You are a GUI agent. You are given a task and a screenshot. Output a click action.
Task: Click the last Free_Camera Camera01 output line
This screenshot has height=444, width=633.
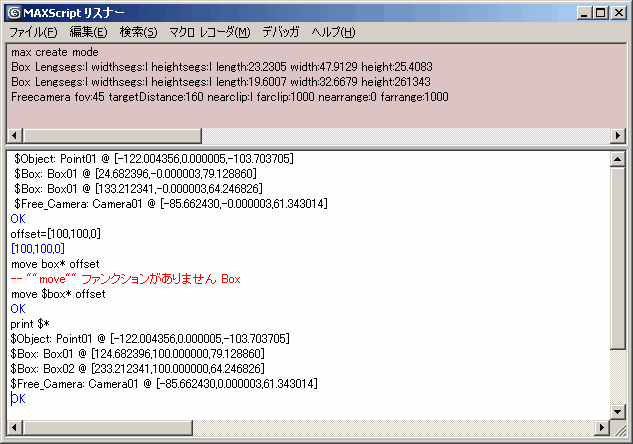pos(164,384)
